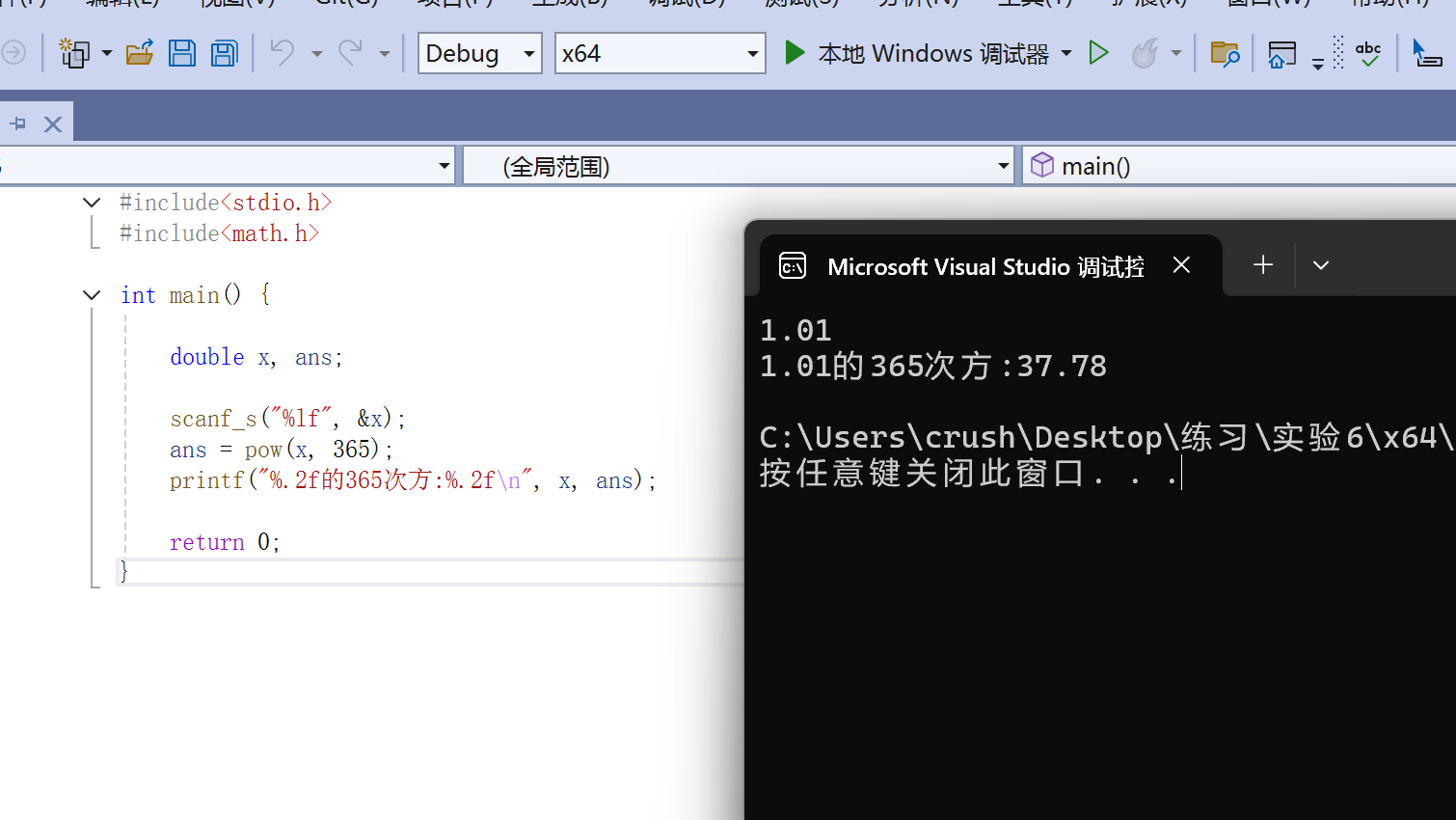Collapse the #include code region chevron

[x=92, y=202]
